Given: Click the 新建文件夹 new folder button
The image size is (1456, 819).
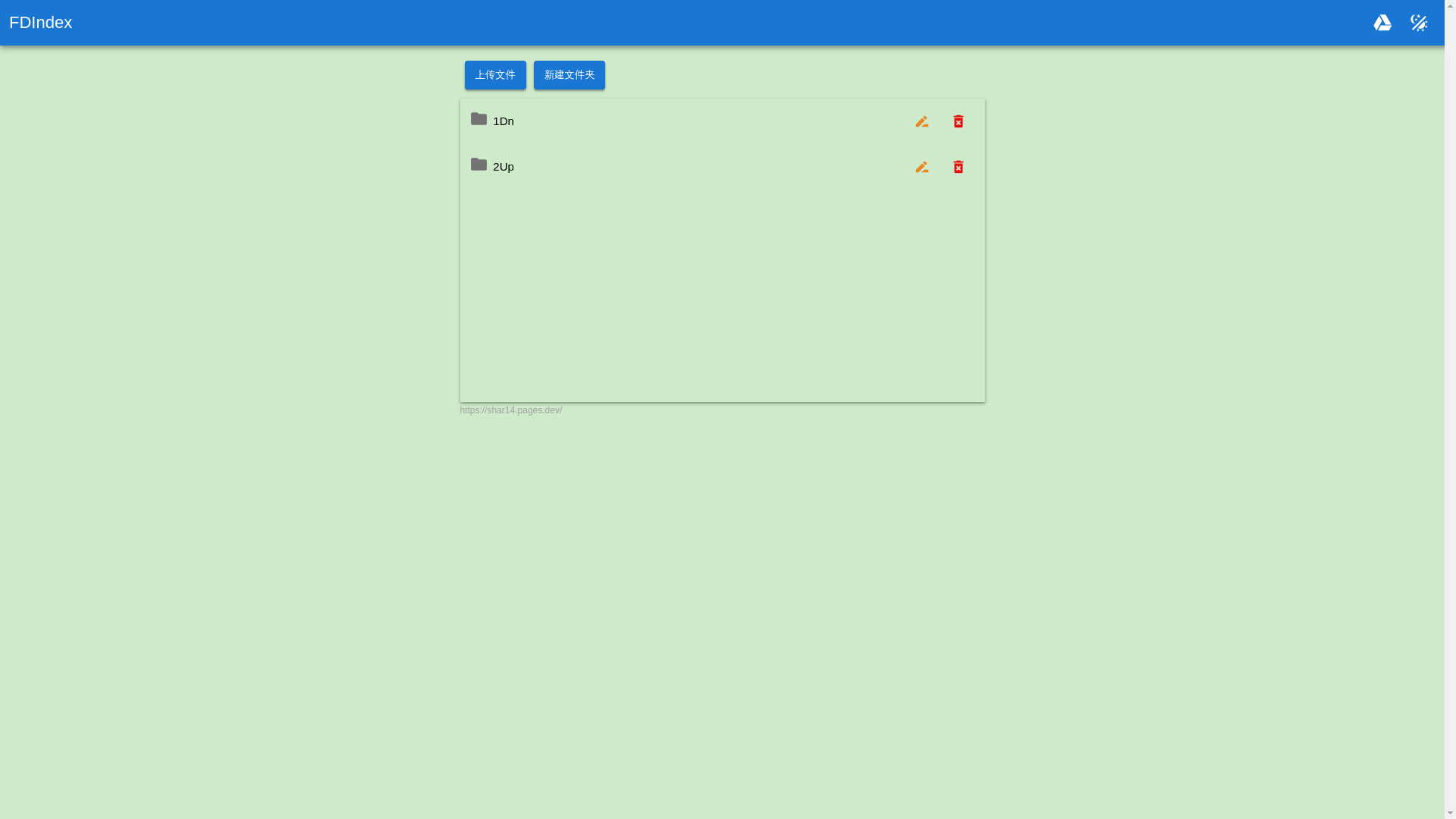Looking at the screenshot, I should (570, 75).
